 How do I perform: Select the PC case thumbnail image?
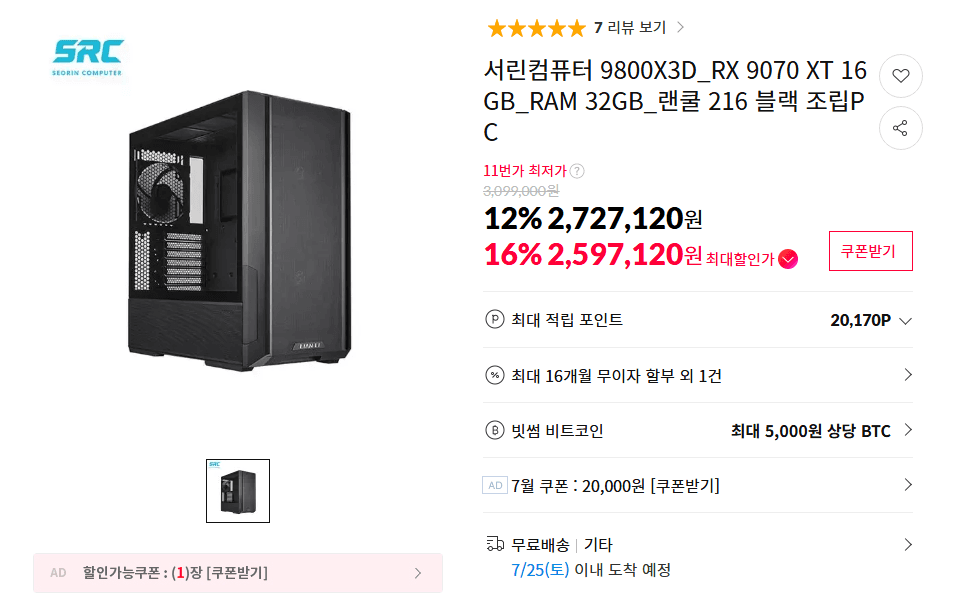pyautogui.click(x=238, y=491)
